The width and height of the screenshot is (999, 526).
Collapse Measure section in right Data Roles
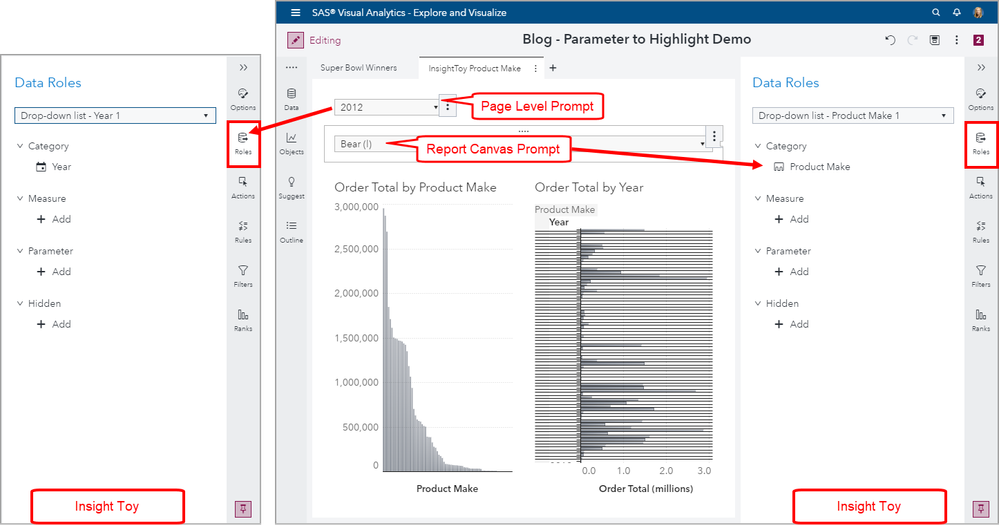click(758, 199)
